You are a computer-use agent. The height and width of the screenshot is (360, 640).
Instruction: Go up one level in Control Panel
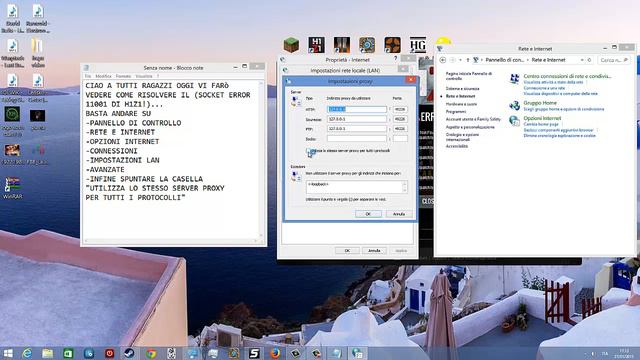[x=467, y=60]
